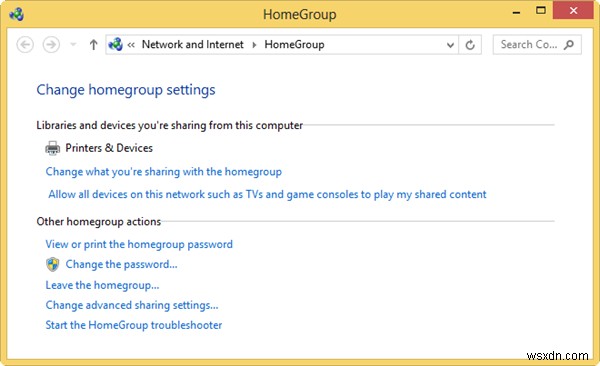This screenshot has width=600, height=366.
Task: Click the Change homegroup settings heading
Action: tap(126, 90)
